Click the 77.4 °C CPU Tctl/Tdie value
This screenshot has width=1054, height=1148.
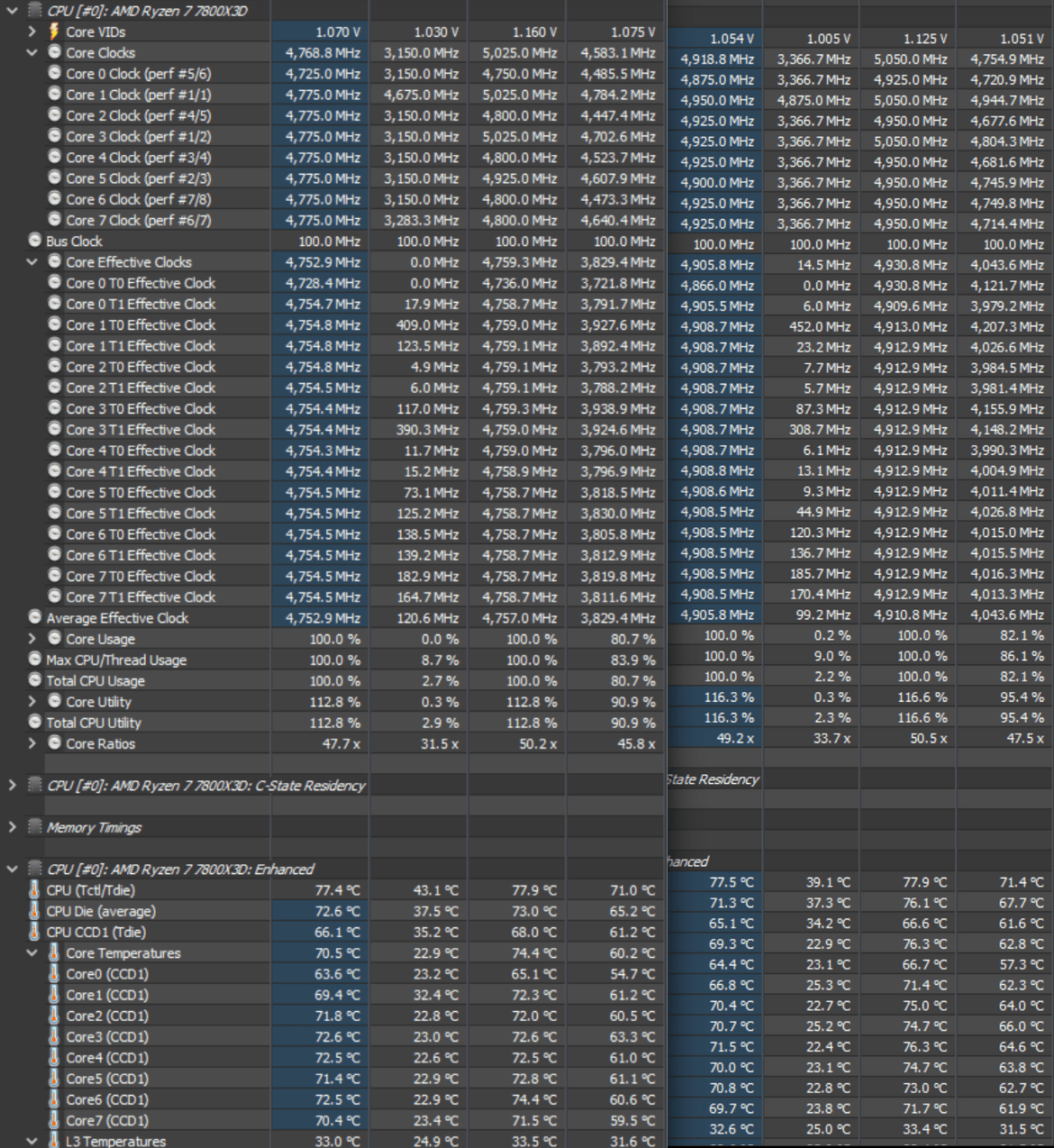click(337, 890)
